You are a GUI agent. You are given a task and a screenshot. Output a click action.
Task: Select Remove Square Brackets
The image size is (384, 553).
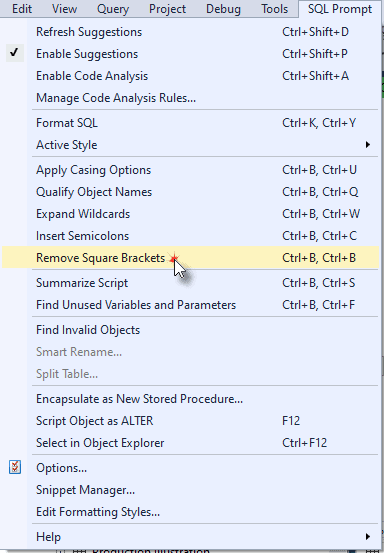pos(190,257)
